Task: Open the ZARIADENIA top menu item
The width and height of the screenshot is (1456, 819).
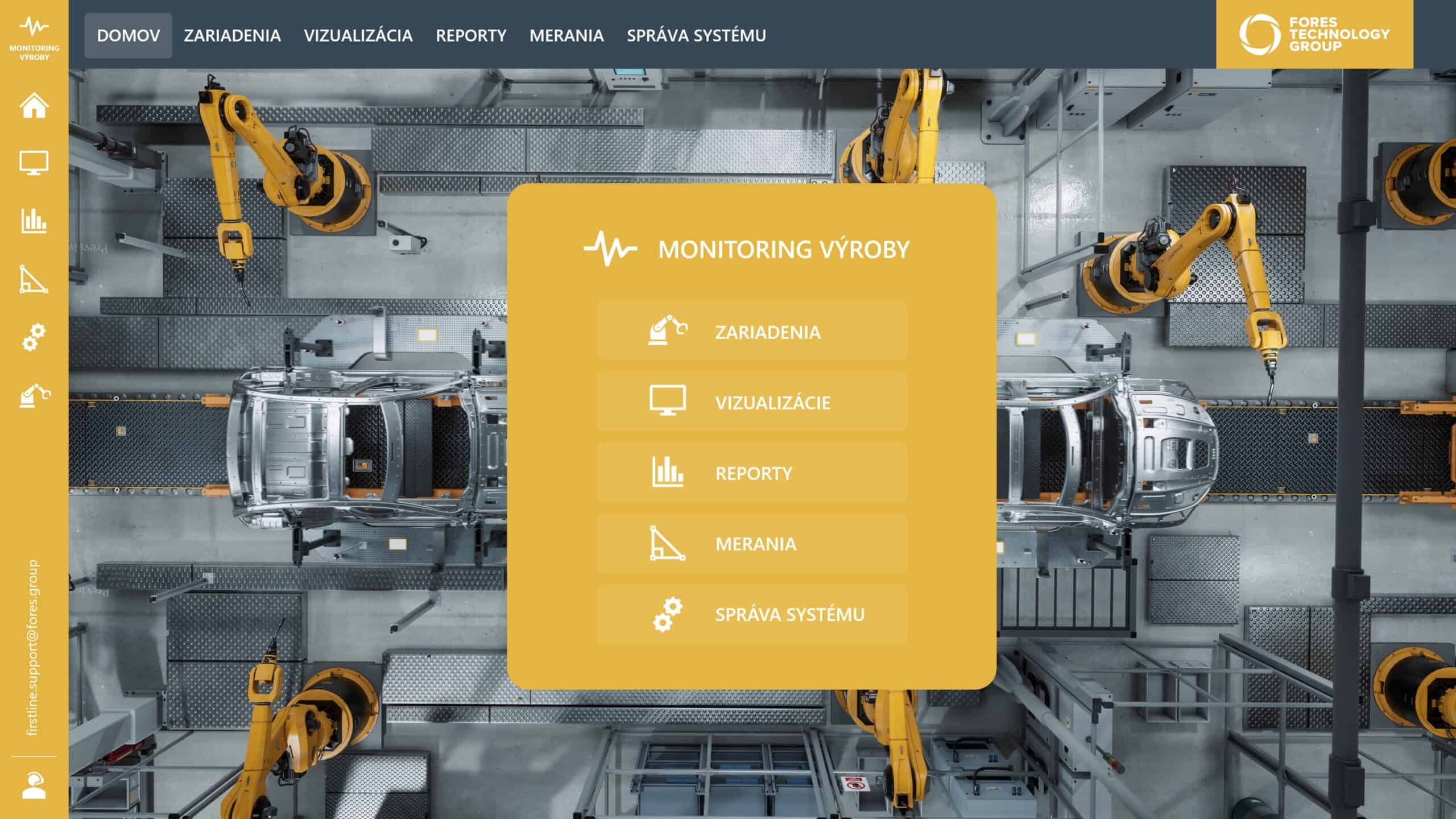Action: coord(232,35)
